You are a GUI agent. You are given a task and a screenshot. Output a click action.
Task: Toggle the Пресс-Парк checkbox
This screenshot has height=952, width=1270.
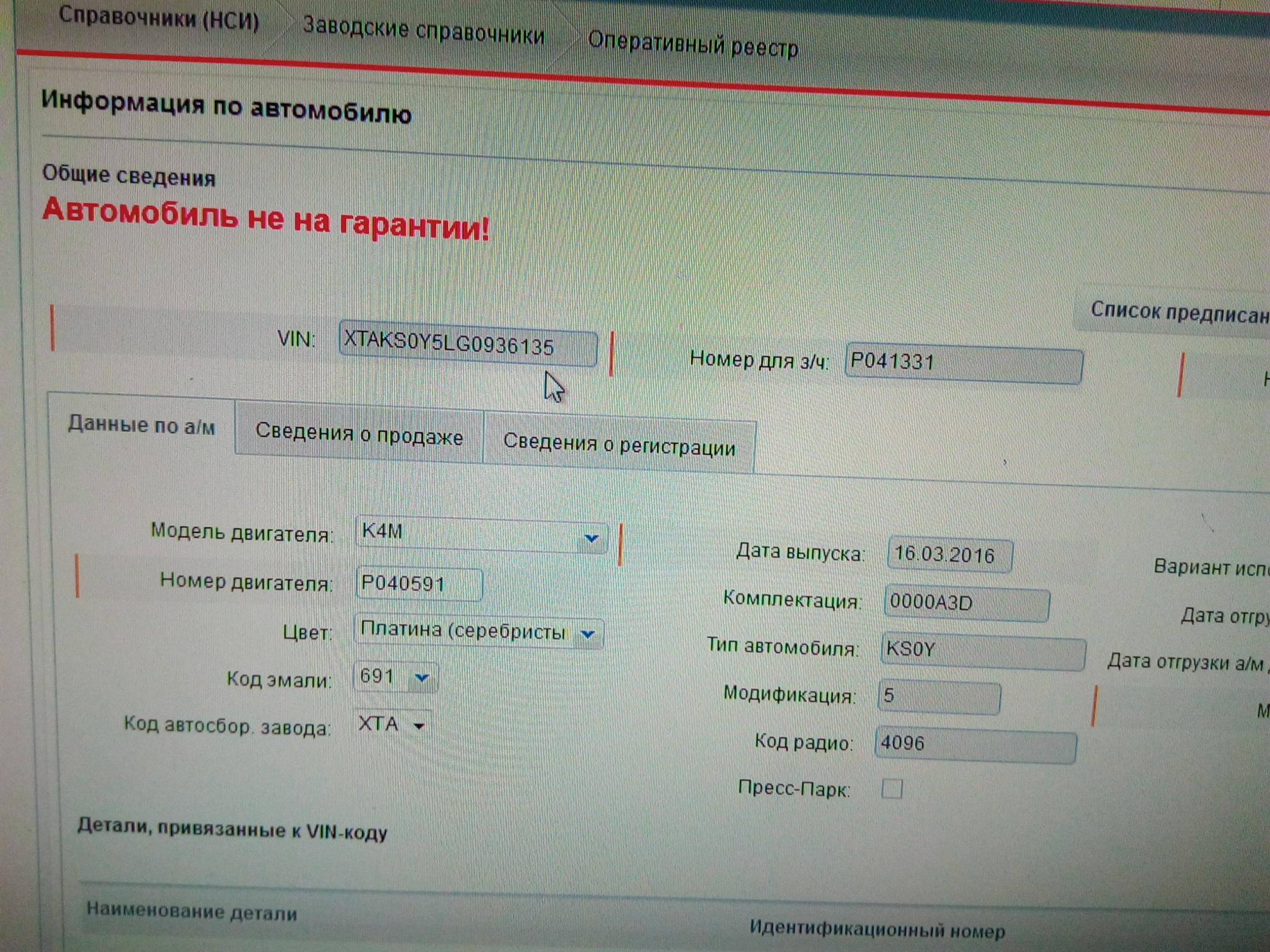point(891,789)
